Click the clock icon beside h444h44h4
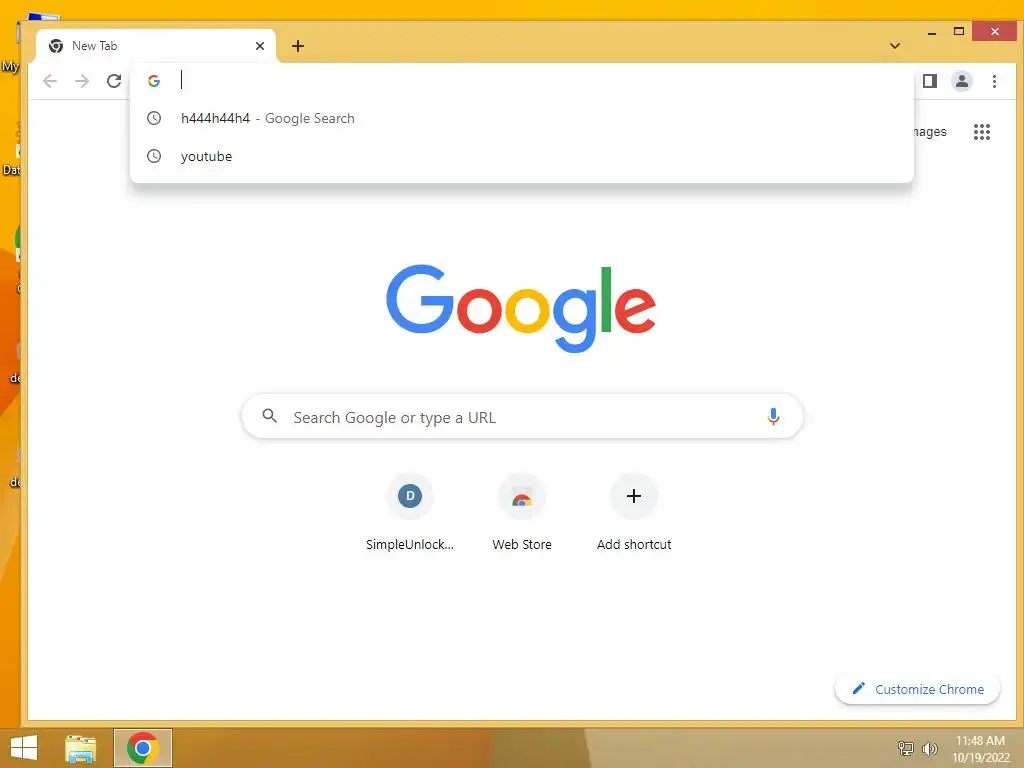The image size is (1024, 768). (153, 118)
